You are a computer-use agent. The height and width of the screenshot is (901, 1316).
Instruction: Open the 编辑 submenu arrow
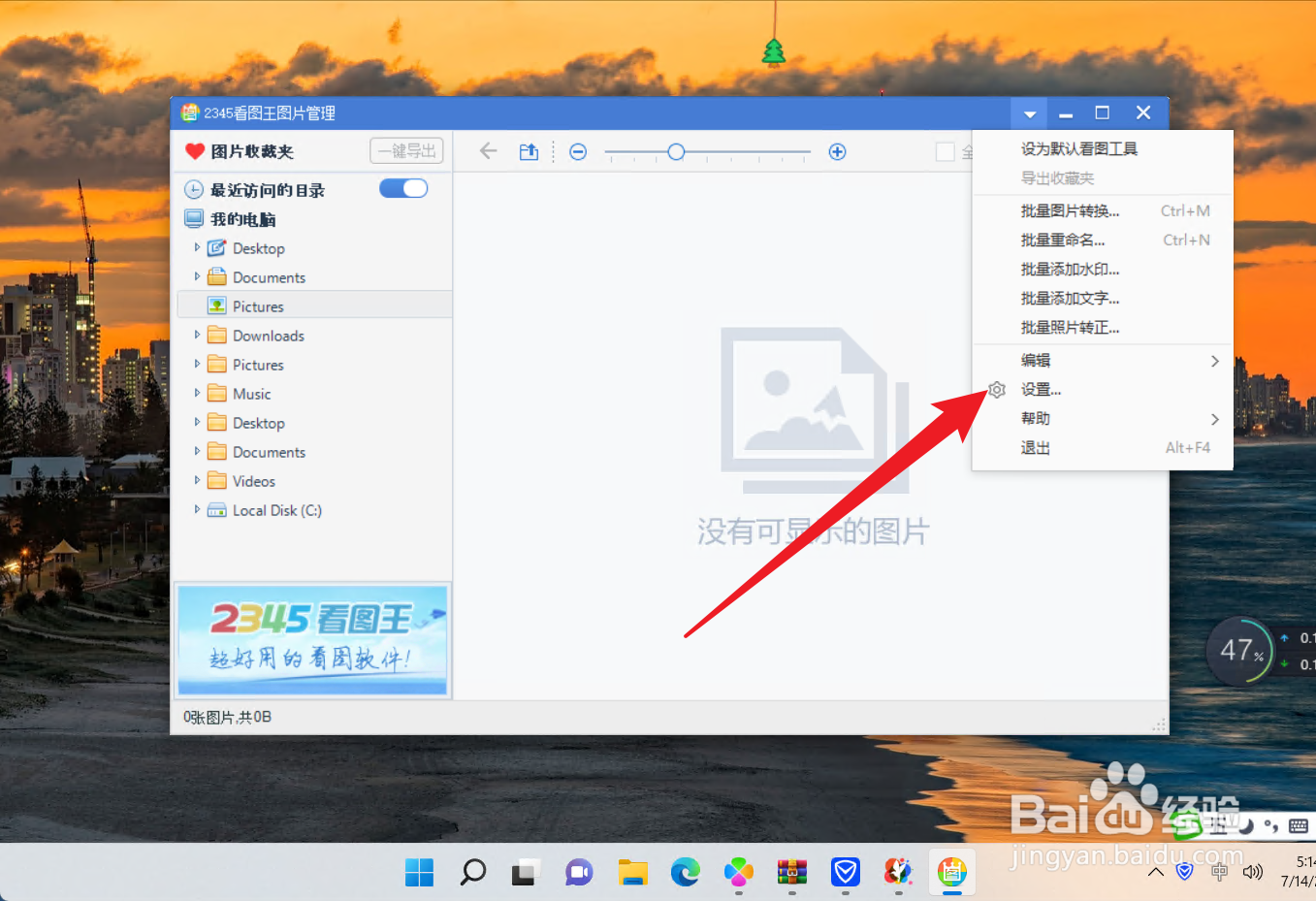(x=1214, y=361)
